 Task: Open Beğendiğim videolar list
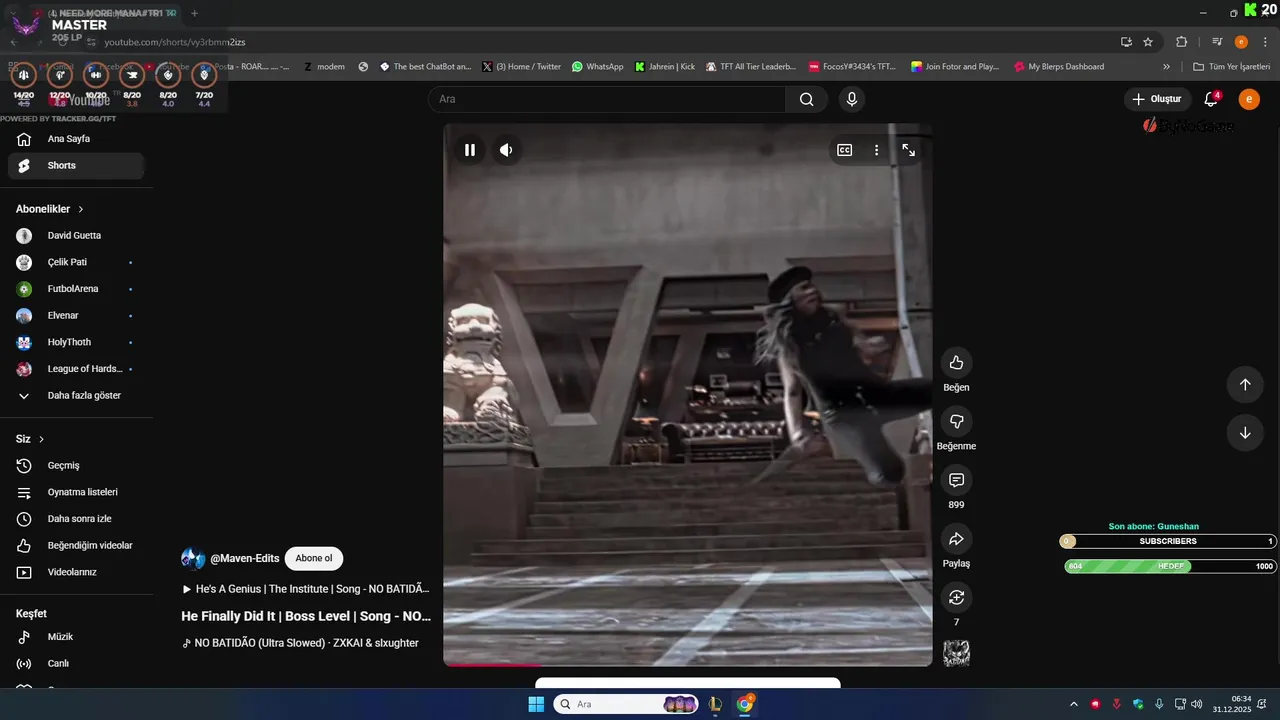click(76, 546)
